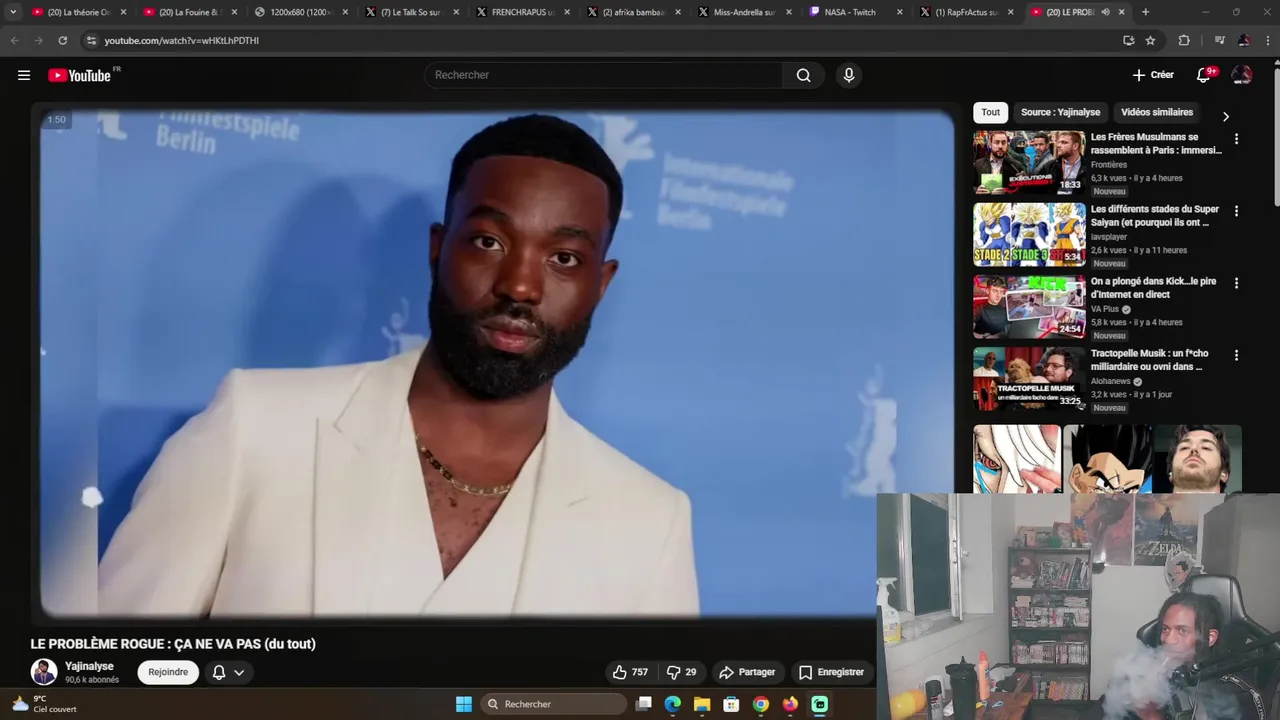Click the VA Plus channel name

(x=1105, y=309)
